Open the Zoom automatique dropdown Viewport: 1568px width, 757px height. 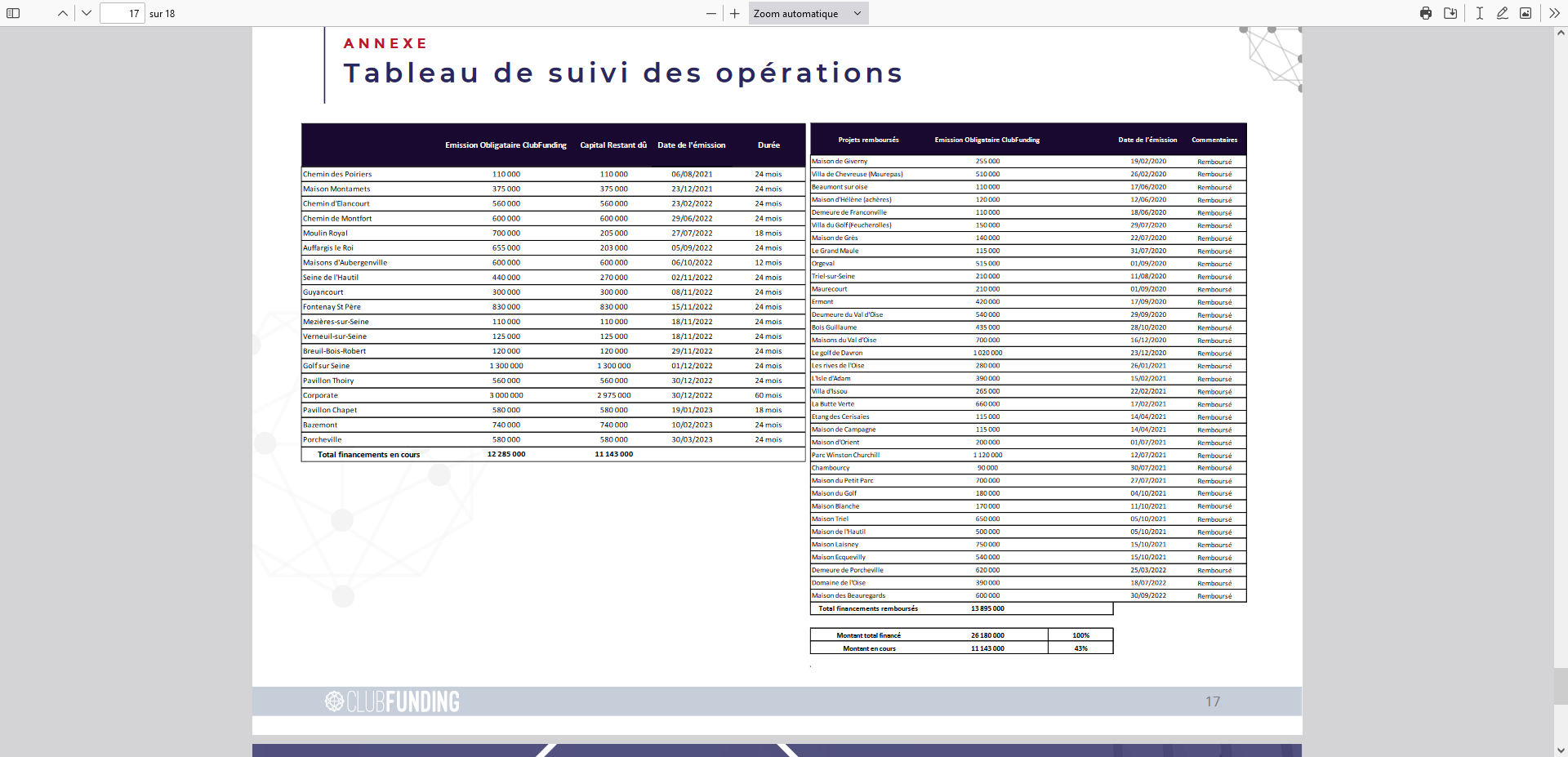tap(808, 13)
